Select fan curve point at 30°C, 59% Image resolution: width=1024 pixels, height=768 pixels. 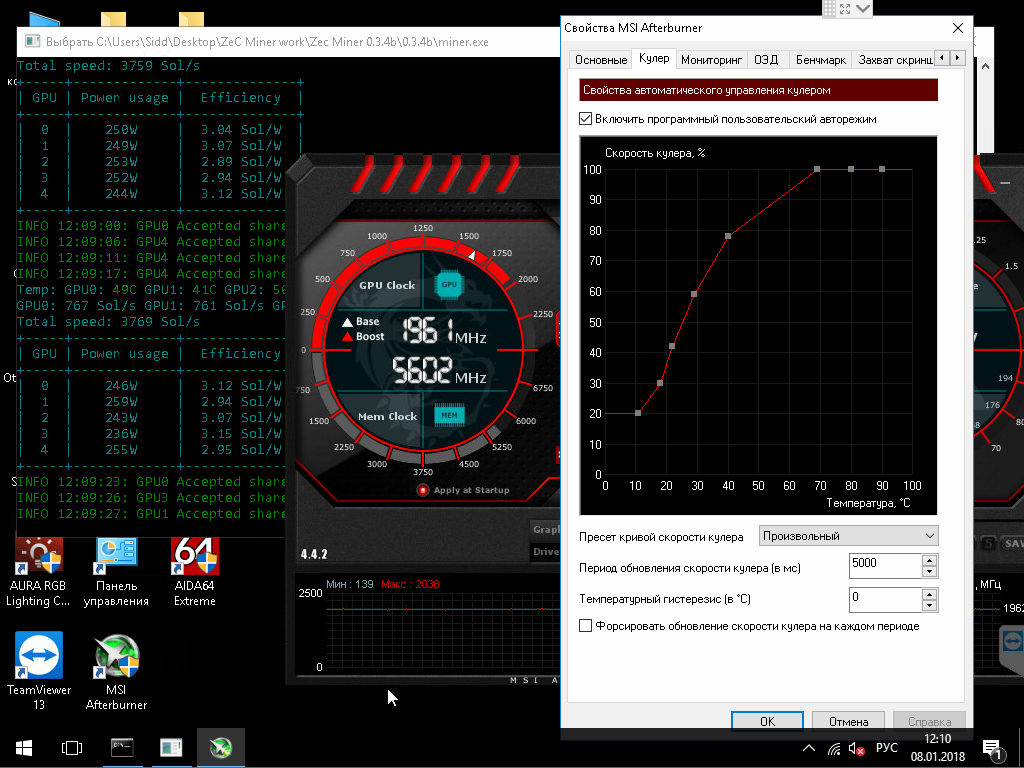[694, 294]
